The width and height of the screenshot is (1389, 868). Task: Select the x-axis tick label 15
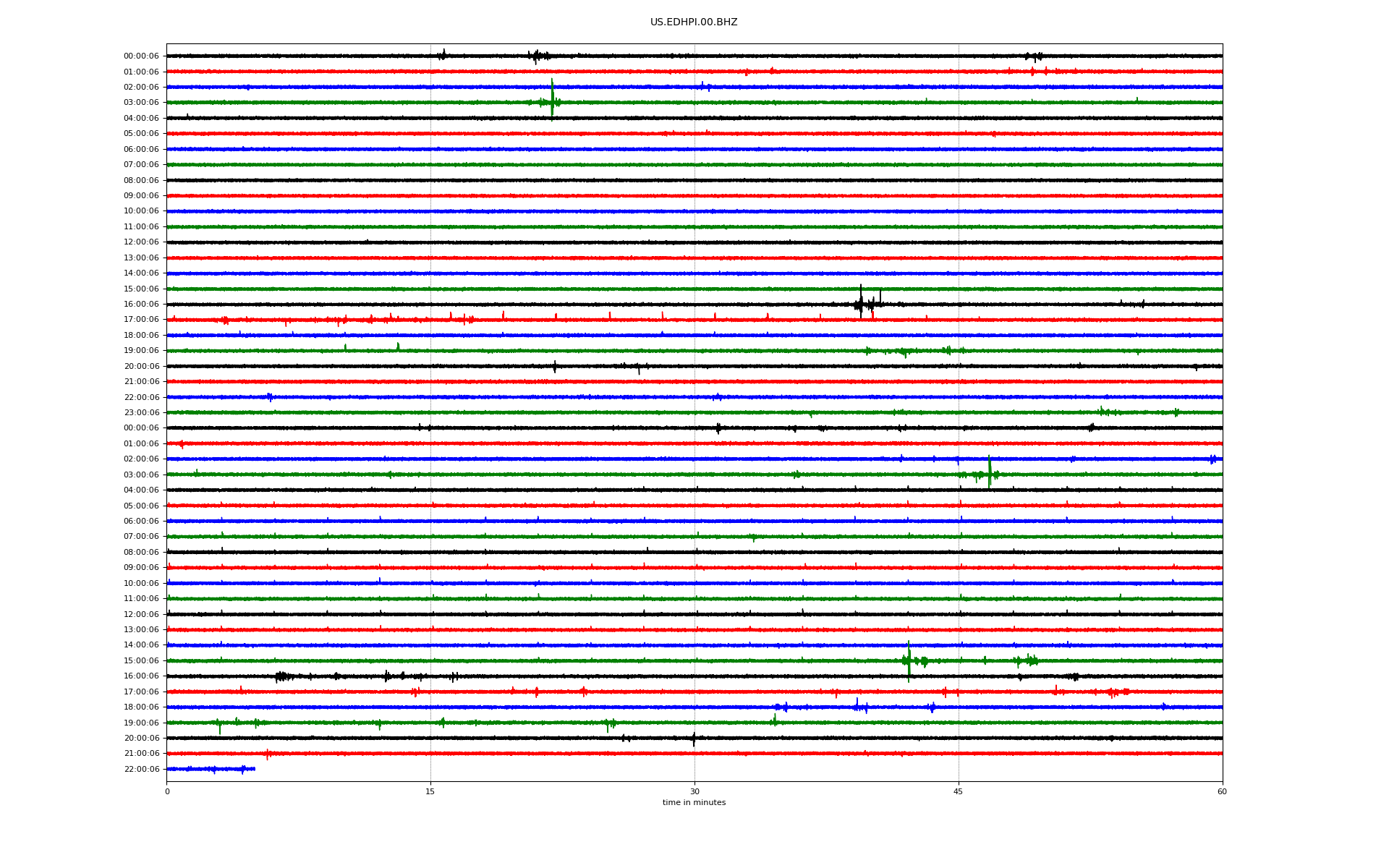(430, 791)
